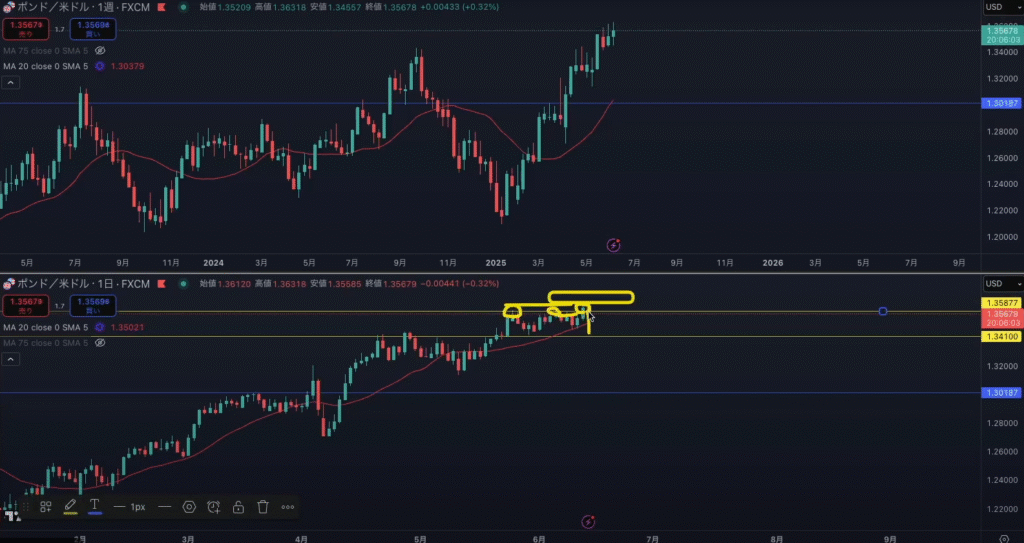This screenshot has height=543, width=1024.
Task: Collapse indicator legend on daily chart
Action: pos(10,359)
